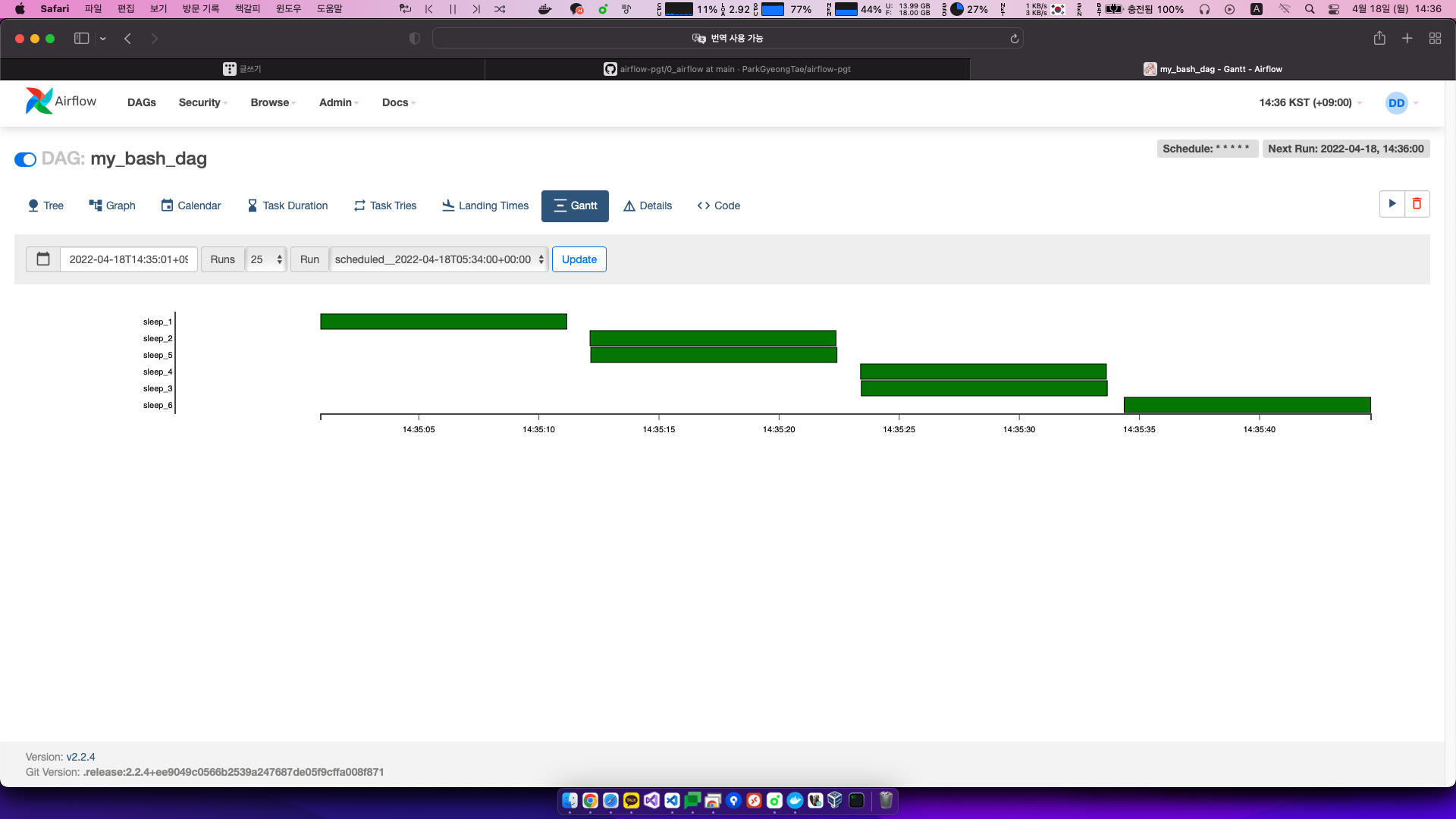This screenshot has height=819, width=1456.
Task: Switch to the Graph view tab
Action: pos(111,206)
